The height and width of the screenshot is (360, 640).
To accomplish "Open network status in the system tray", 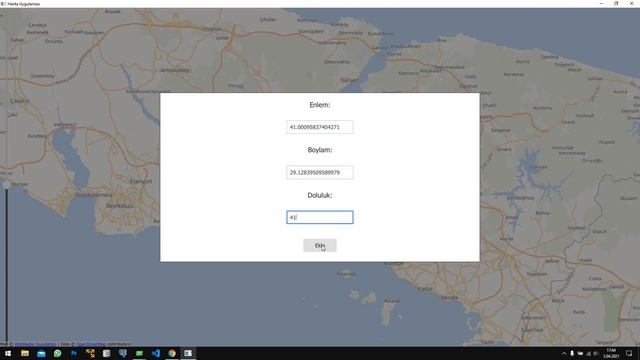I will 588,353.
